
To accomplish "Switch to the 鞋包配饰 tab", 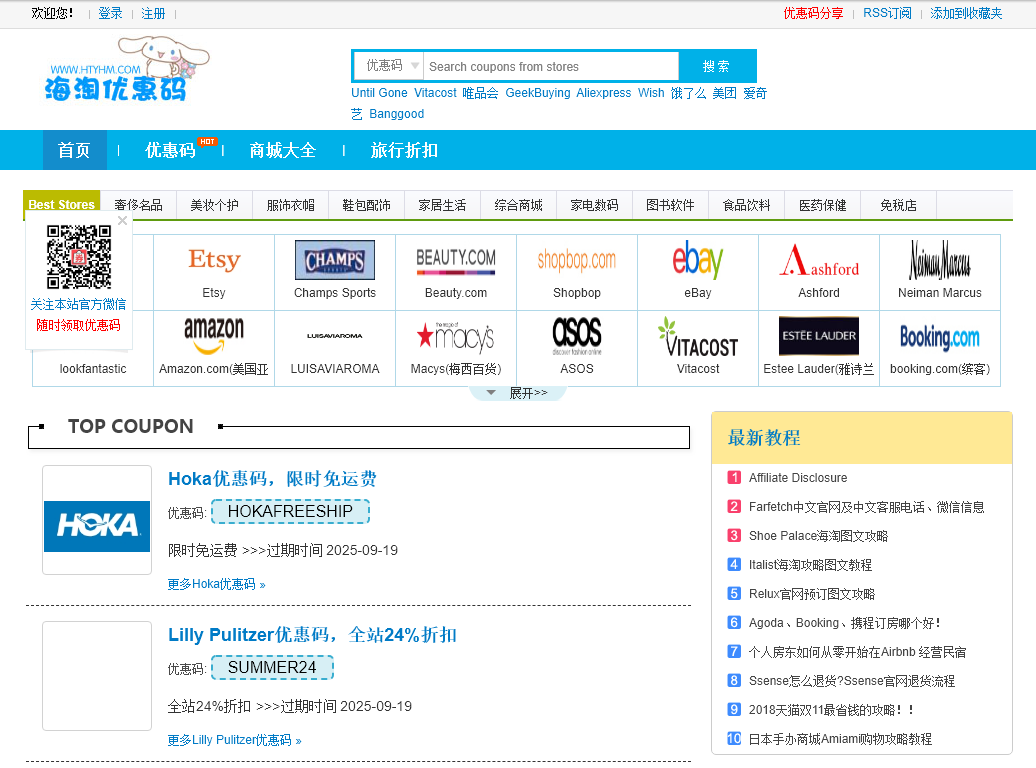I will 367,205.
